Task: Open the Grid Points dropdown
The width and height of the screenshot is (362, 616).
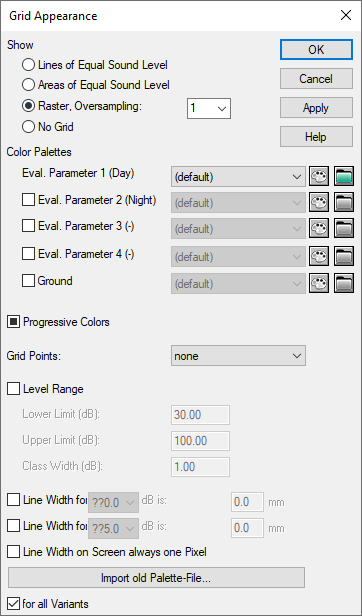Action: 238,356
